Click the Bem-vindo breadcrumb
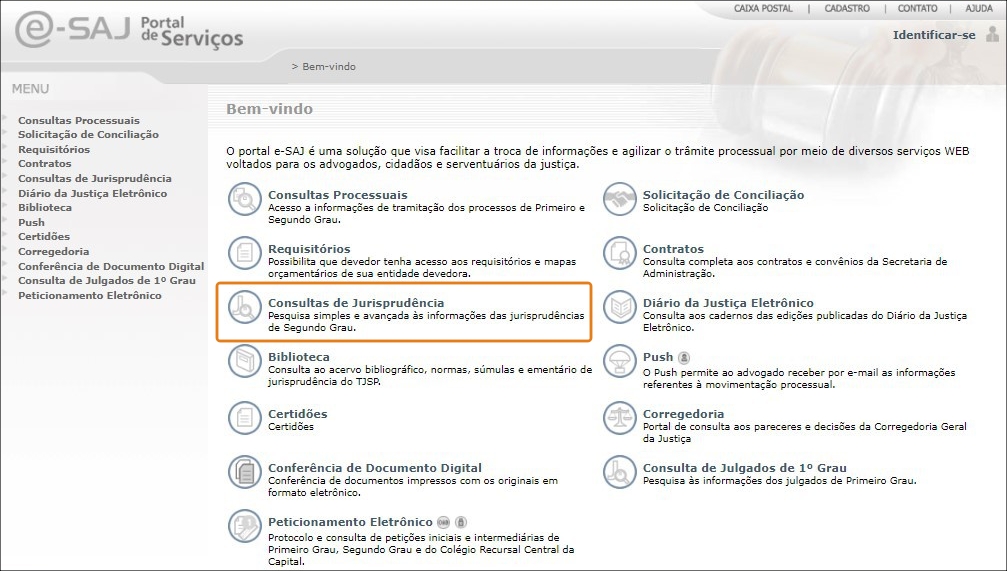1007x571 pixels. (x=329, y=66)
